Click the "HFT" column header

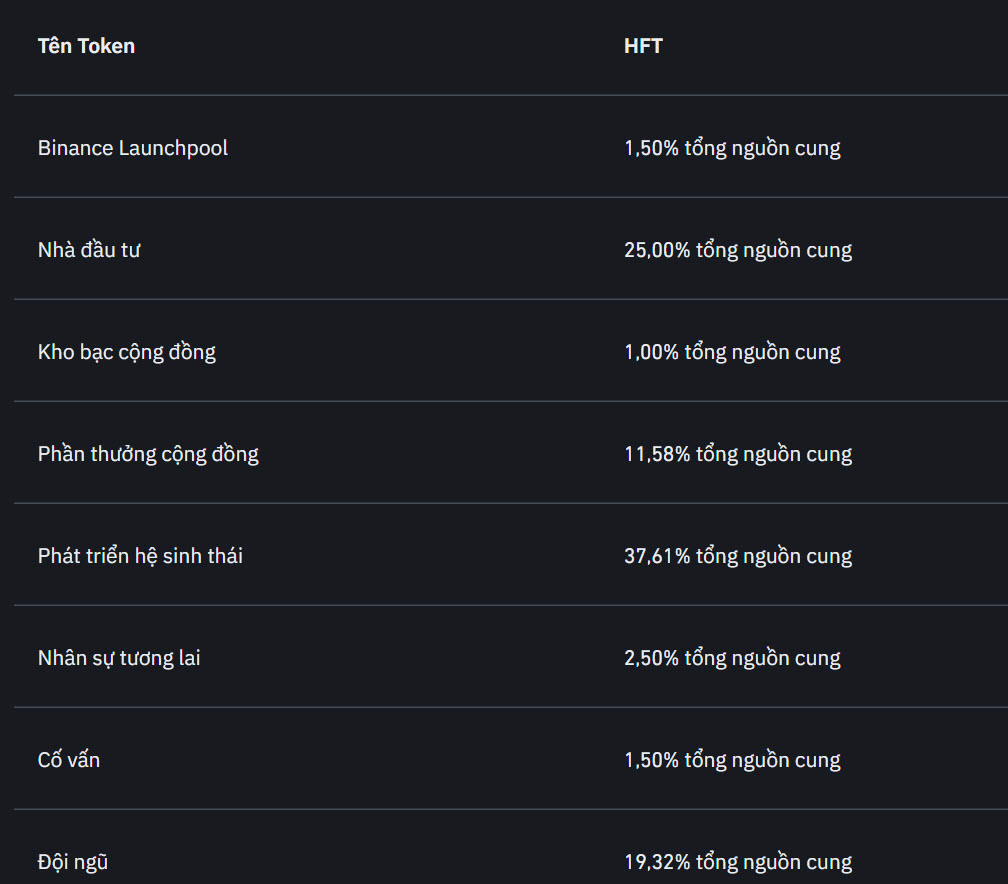tap(643, 46)
